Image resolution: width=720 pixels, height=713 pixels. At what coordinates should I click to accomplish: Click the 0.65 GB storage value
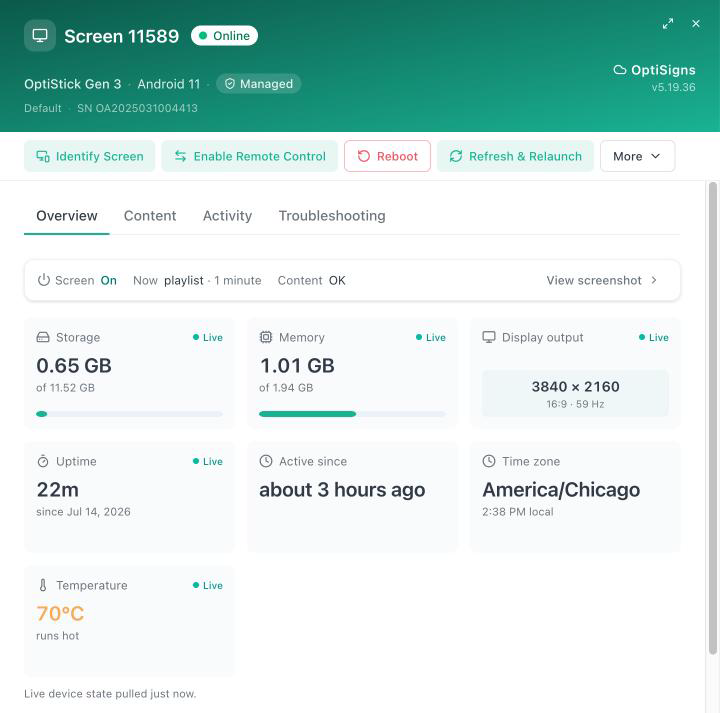point(74,366)
